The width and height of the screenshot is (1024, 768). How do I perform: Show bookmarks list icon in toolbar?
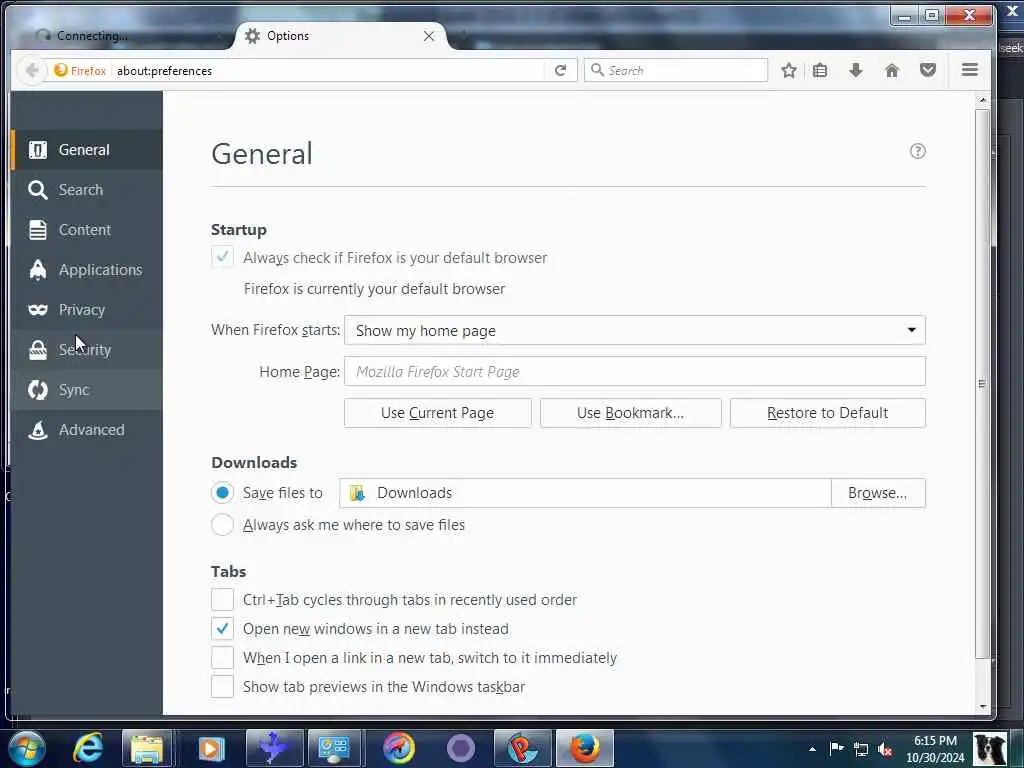tap(820, 70)
